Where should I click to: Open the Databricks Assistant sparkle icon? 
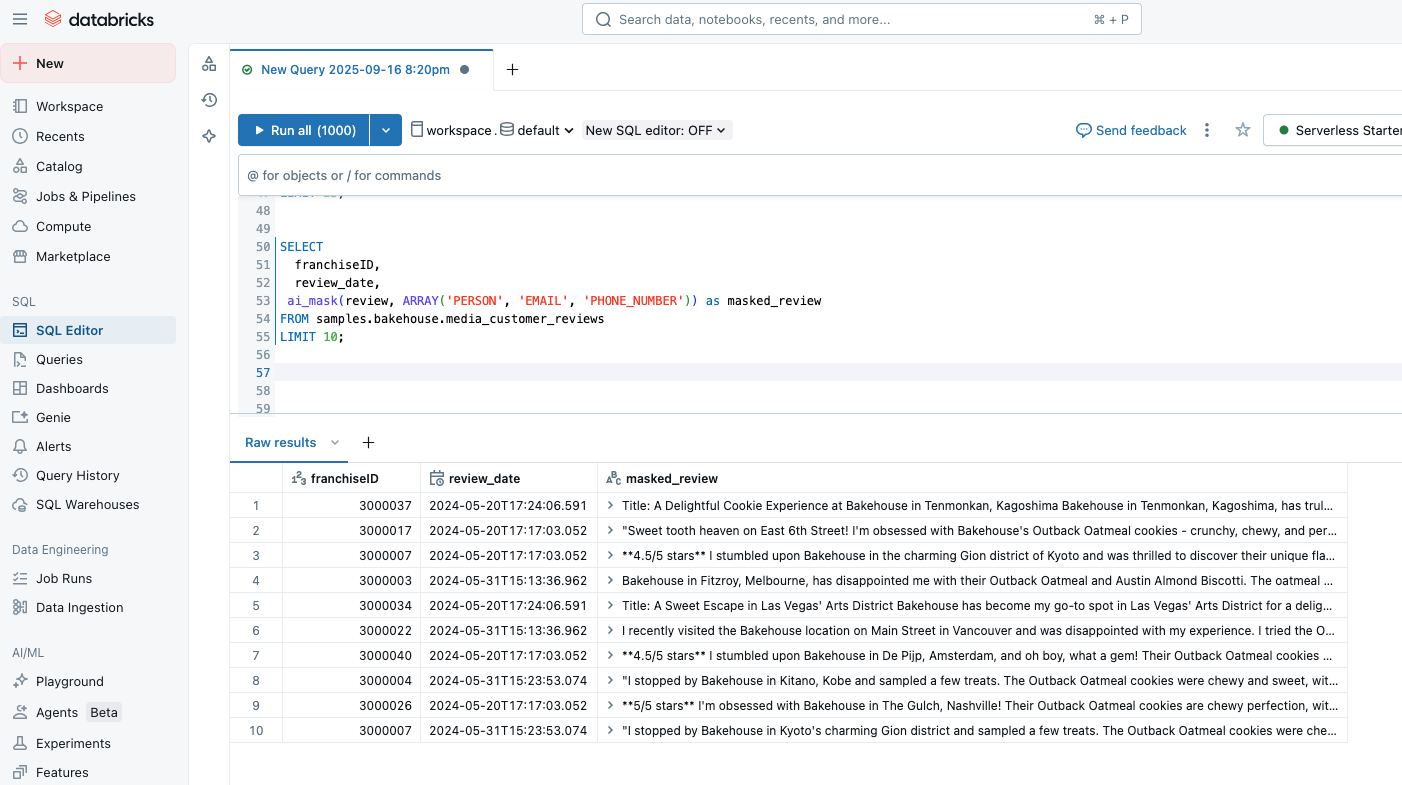(209, 135)
